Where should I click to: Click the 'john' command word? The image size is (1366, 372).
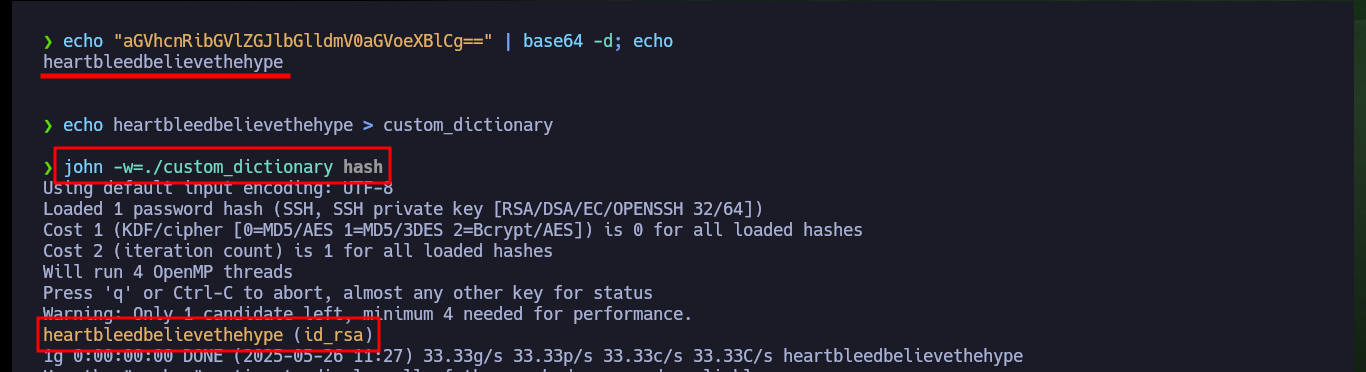click(x=83, y=166)
